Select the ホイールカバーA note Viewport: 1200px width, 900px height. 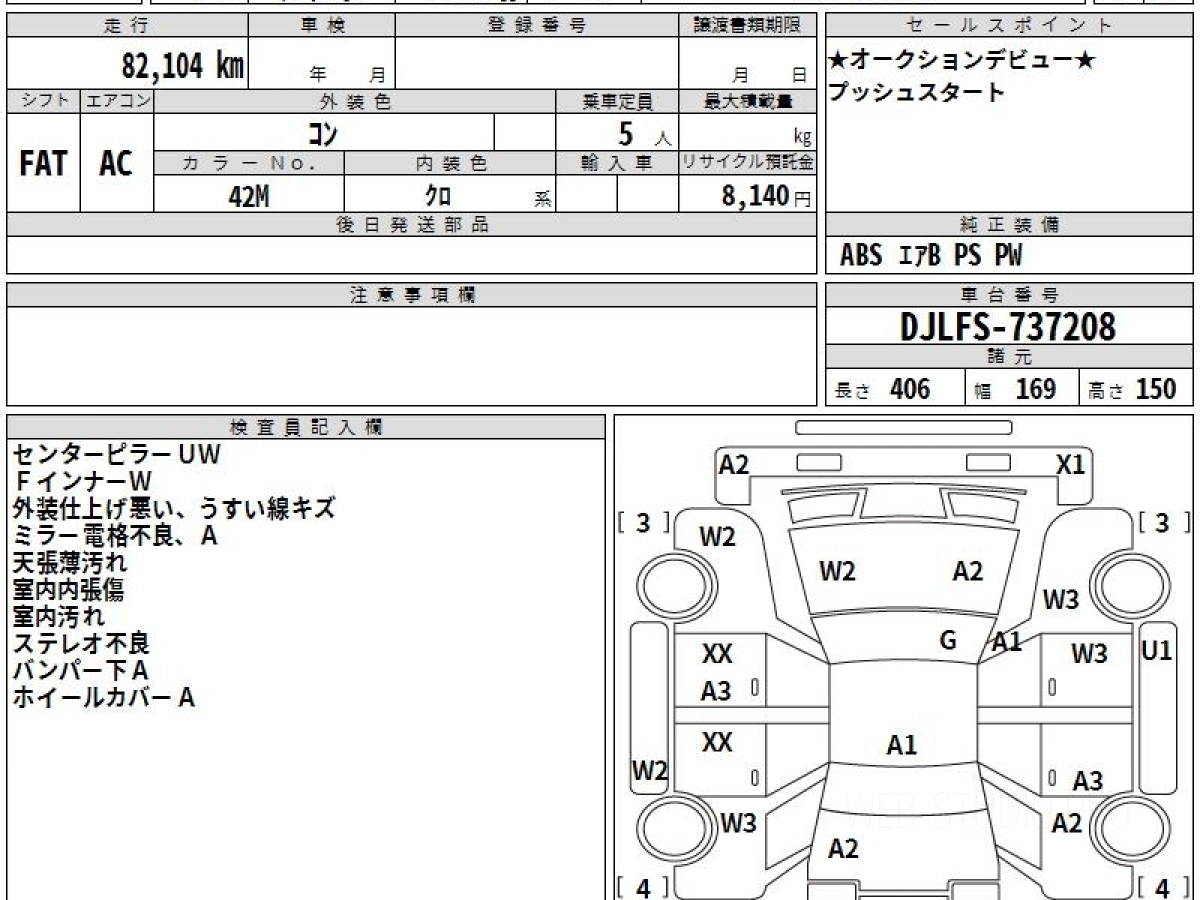click(104, 698)
